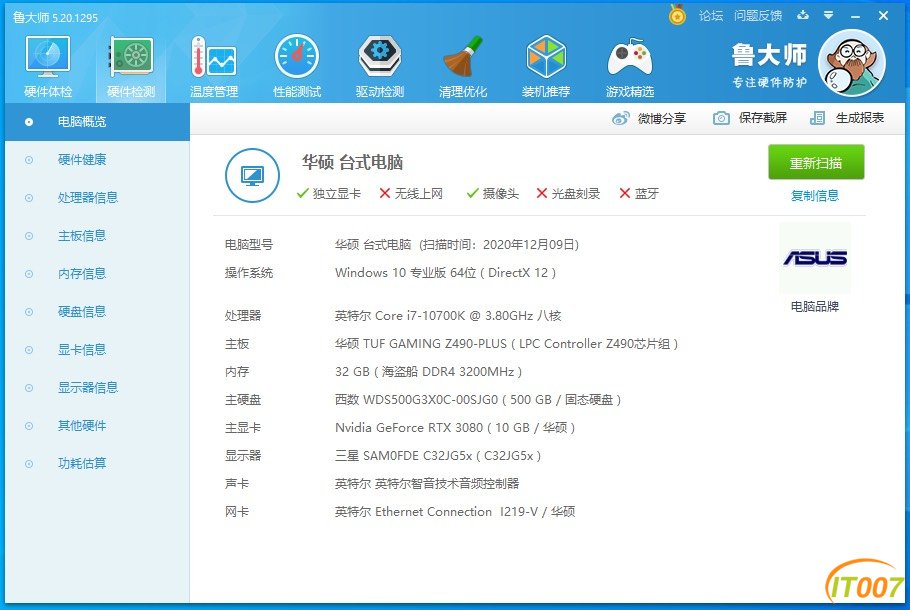910x610 pixels.
Task: Click 生成报表 text button
Action: pos(860,118)
